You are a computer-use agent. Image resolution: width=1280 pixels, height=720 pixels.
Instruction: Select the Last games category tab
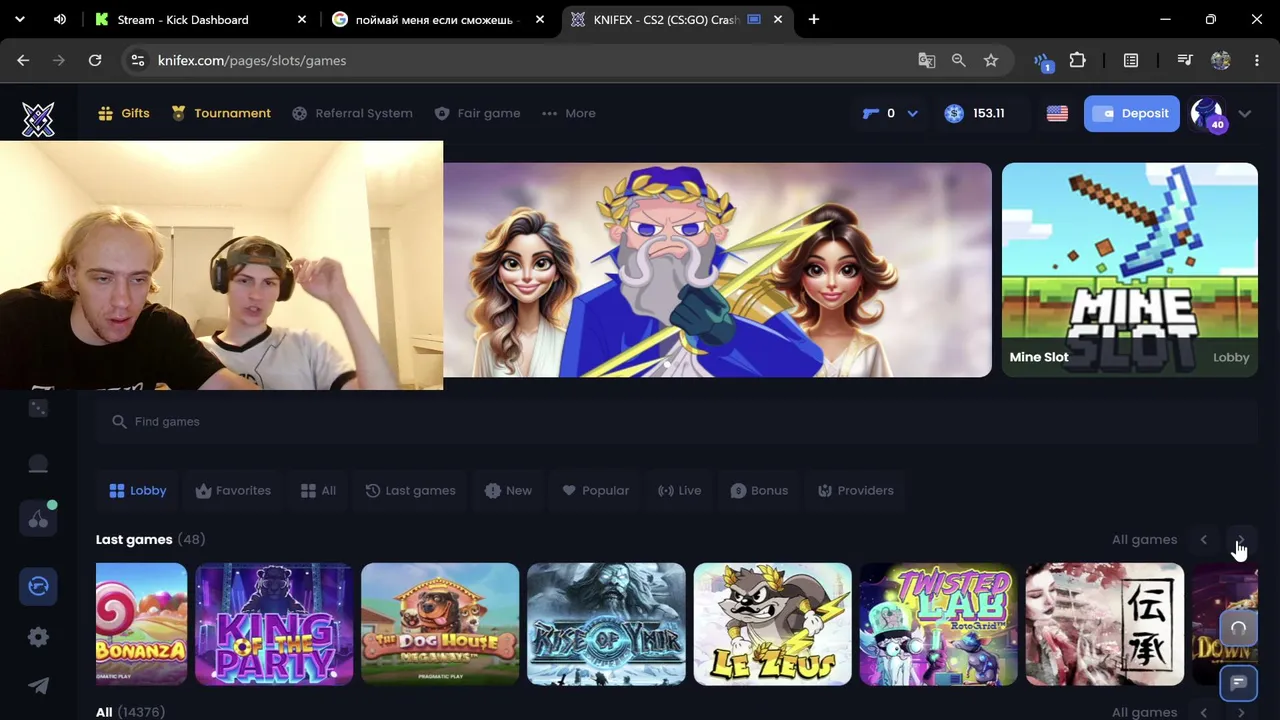410,490
